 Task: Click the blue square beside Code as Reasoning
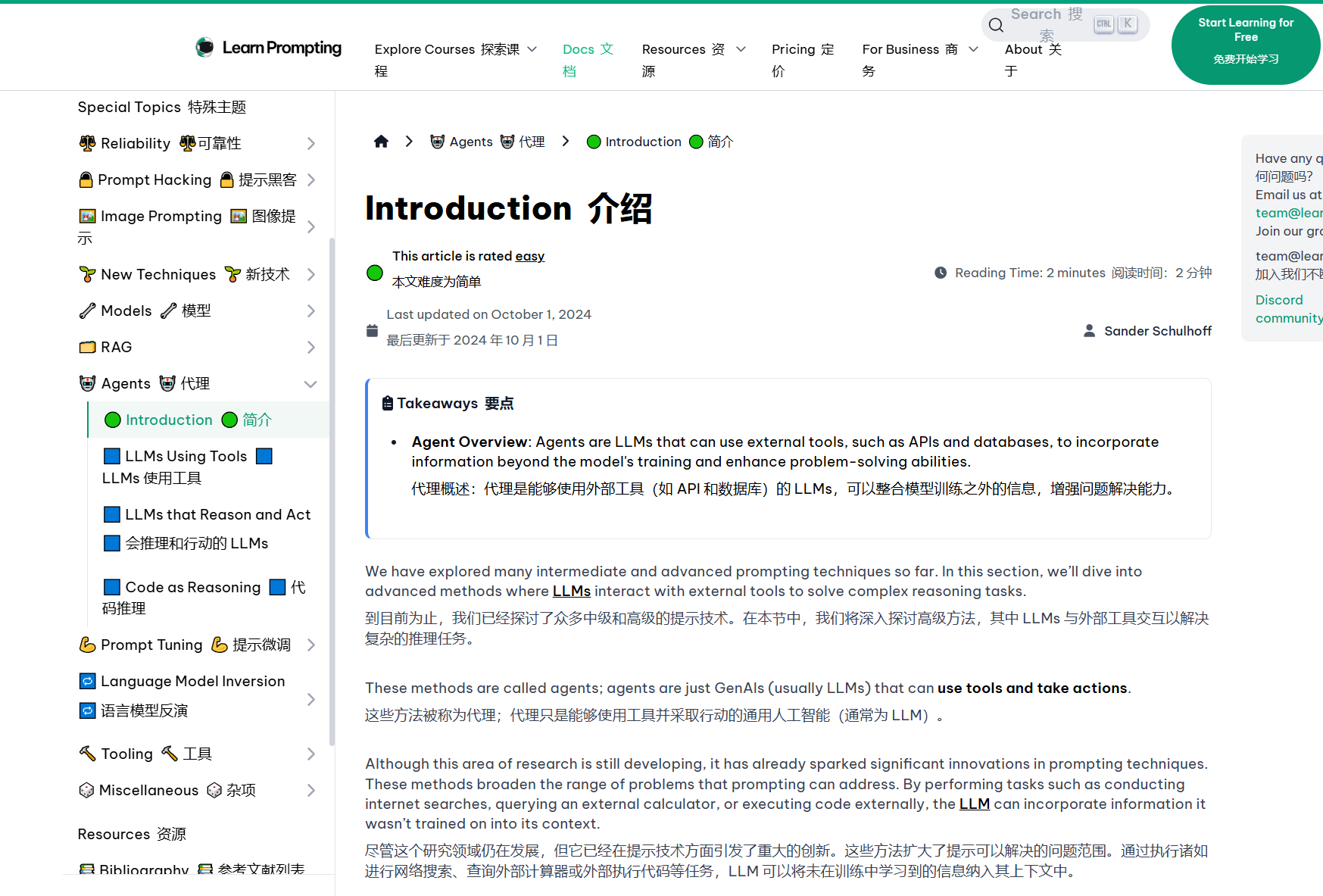pyautogui.click(x=111, y=587)
